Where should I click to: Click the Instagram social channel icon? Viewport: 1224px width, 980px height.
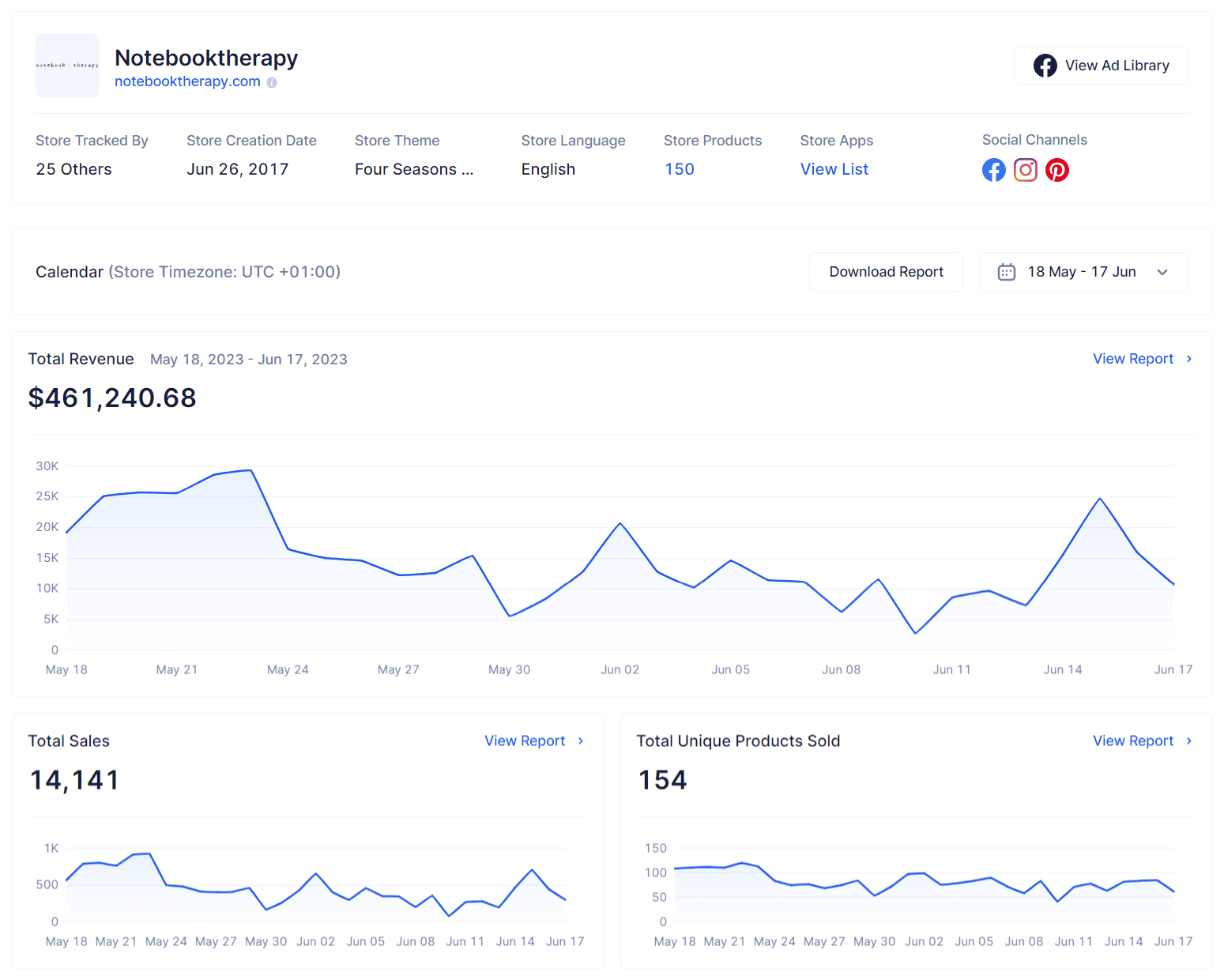(1025, 169)
